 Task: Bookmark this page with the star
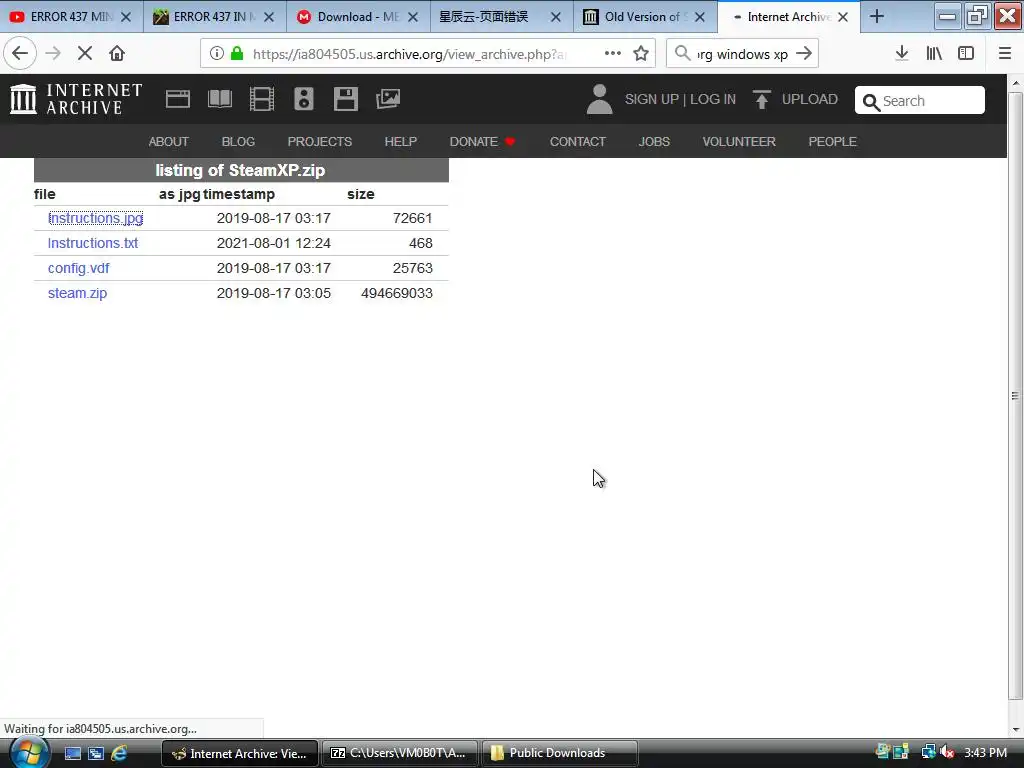tap(641, 54)
